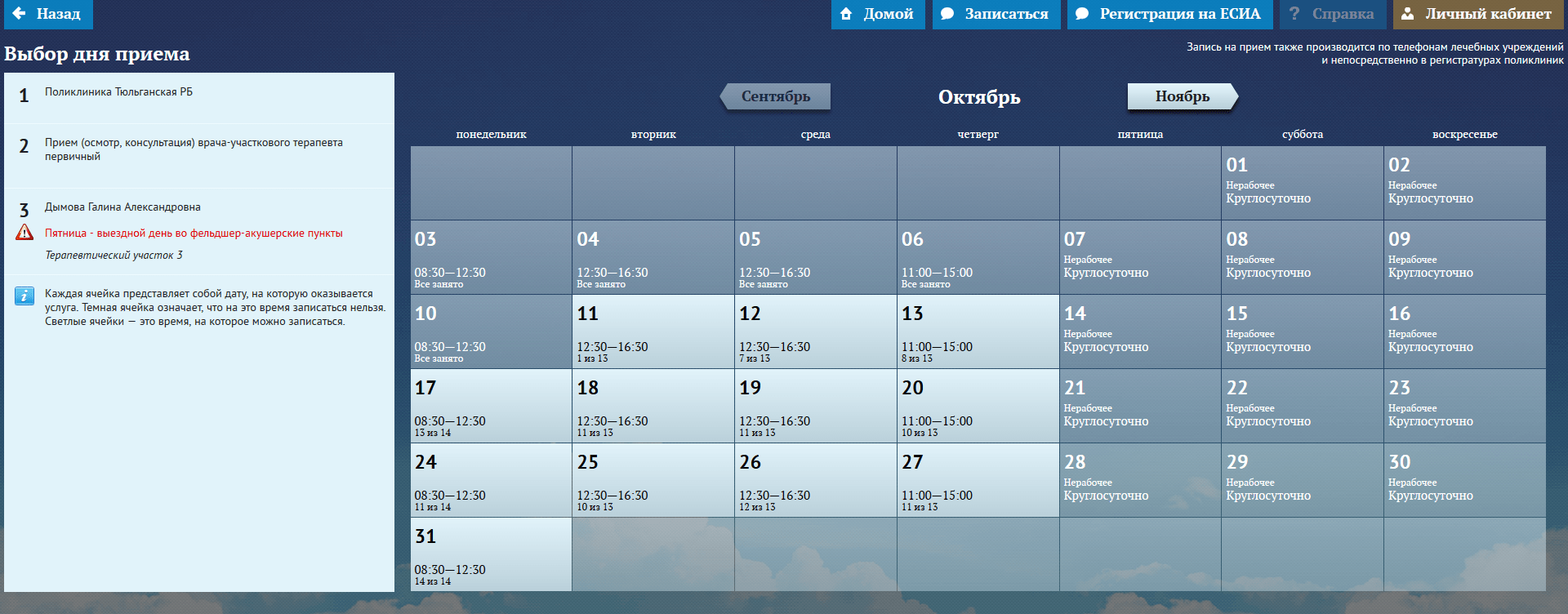The image size is (1568, 614).
Task: Click the Октябрь month title
Action: 979,97
